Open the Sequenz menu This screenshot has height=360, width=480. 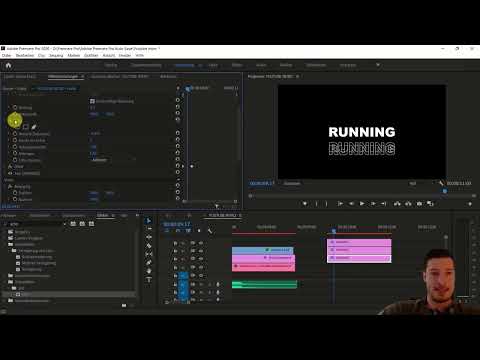coord(56,55)
